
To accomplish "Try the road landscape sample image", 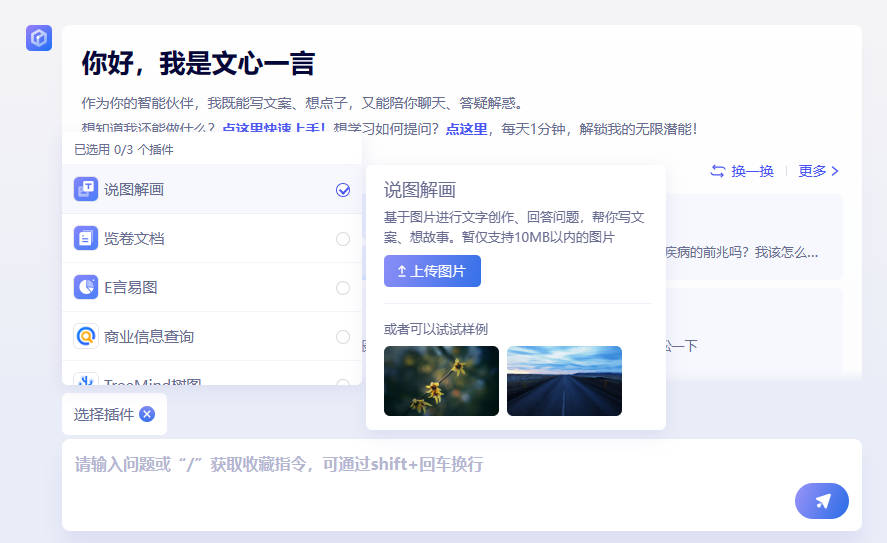I will tap(564, 381).
